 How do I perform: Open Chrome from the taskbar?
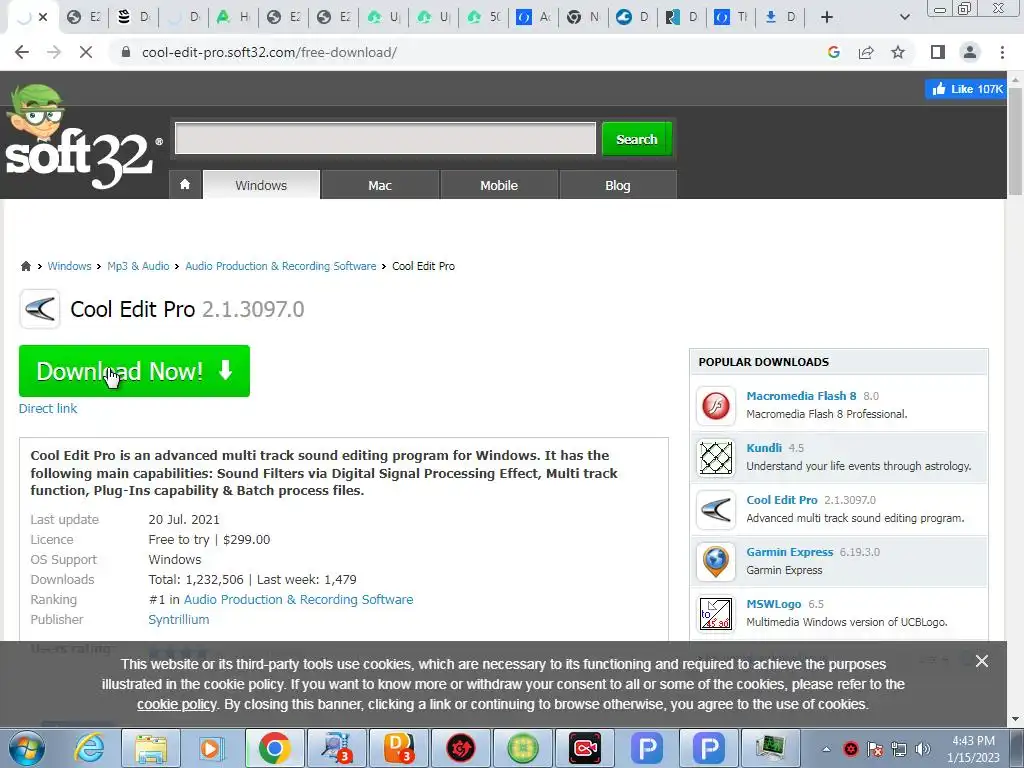pos(274,748)
